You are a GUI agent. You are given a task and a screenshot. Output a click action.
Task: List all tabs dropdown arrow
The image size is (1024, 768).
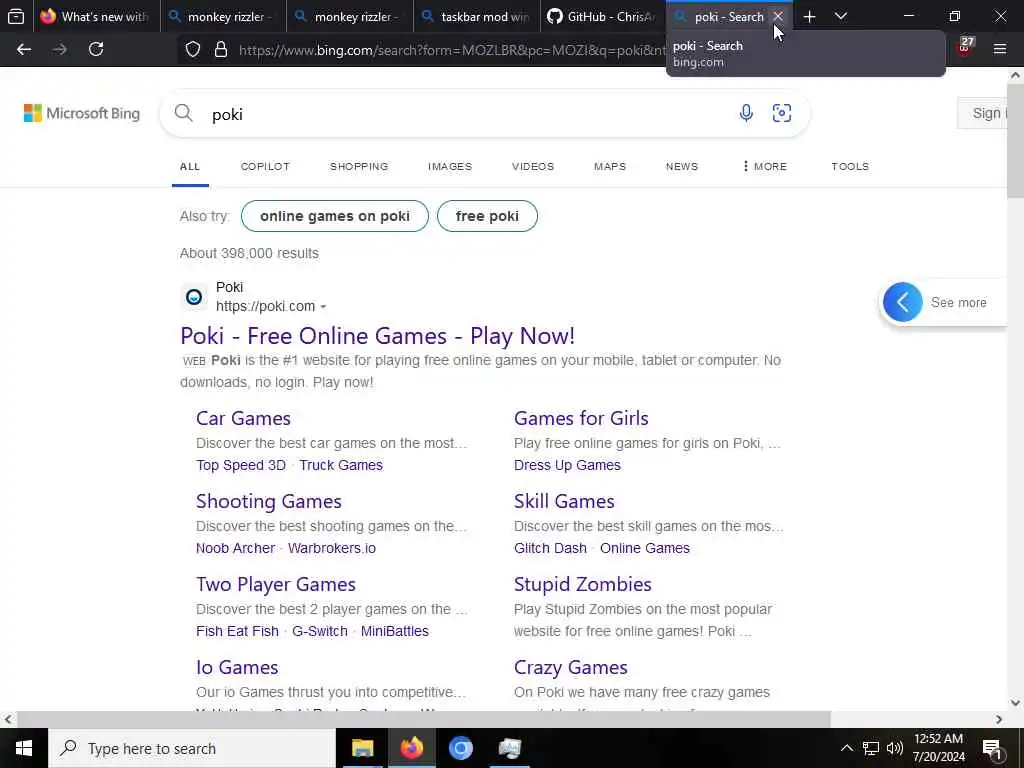coord(841,16)
